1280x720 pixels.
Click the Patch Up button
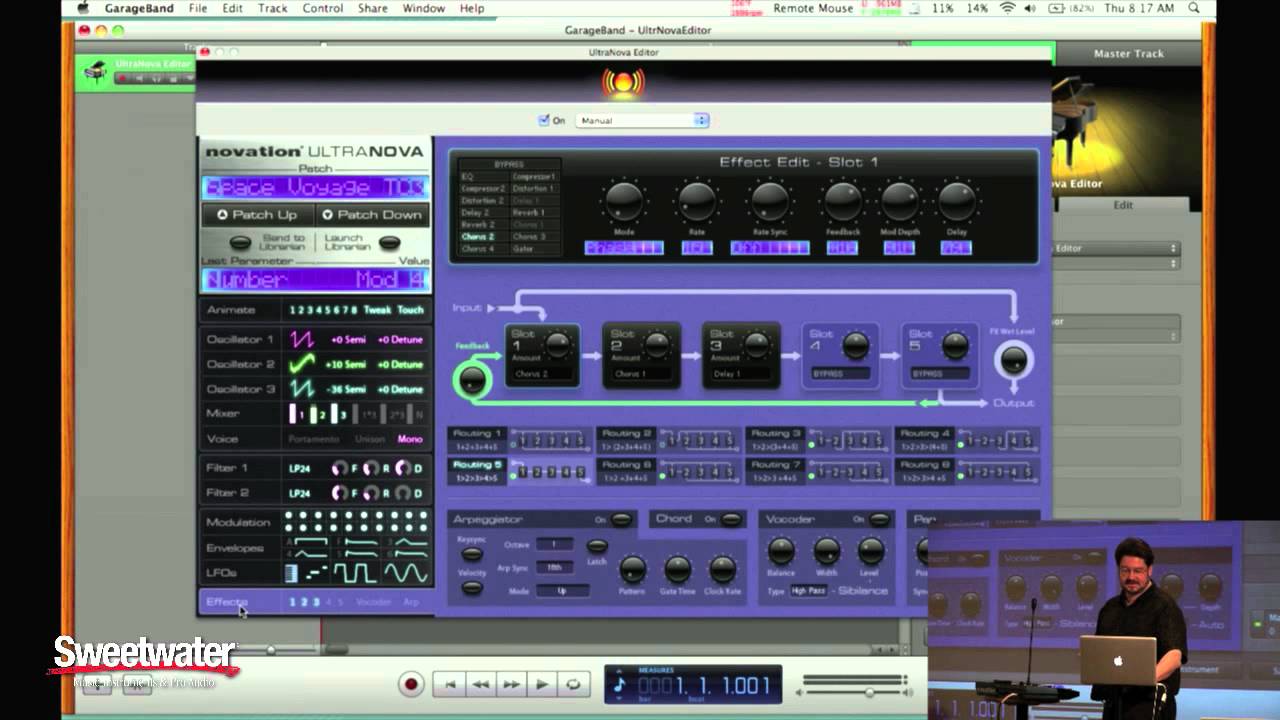click(257, 215)
